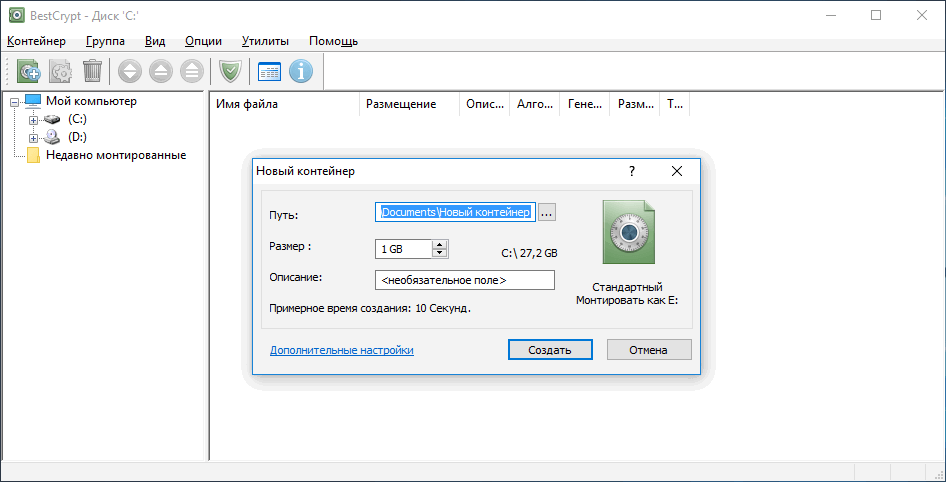Viewport: 946px width, 482px height.
Task: Decrease container size with down arrow
Action: tap(440, 253)
